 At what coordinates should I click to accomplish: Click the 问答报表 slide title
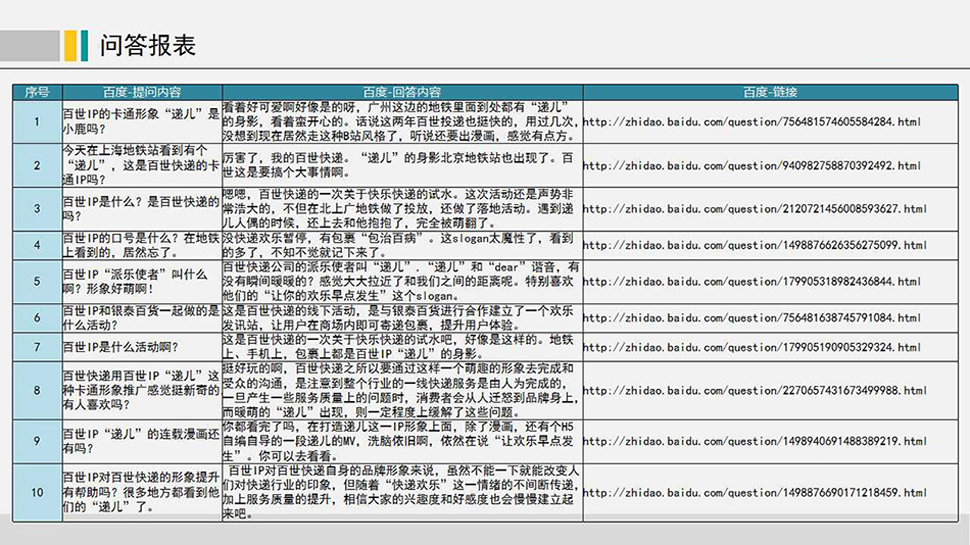147,44
